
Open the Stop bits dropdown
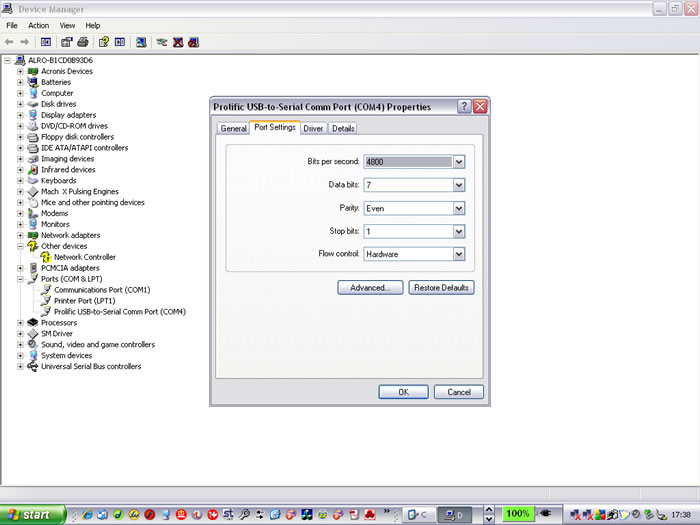click(x=459, y=232)
